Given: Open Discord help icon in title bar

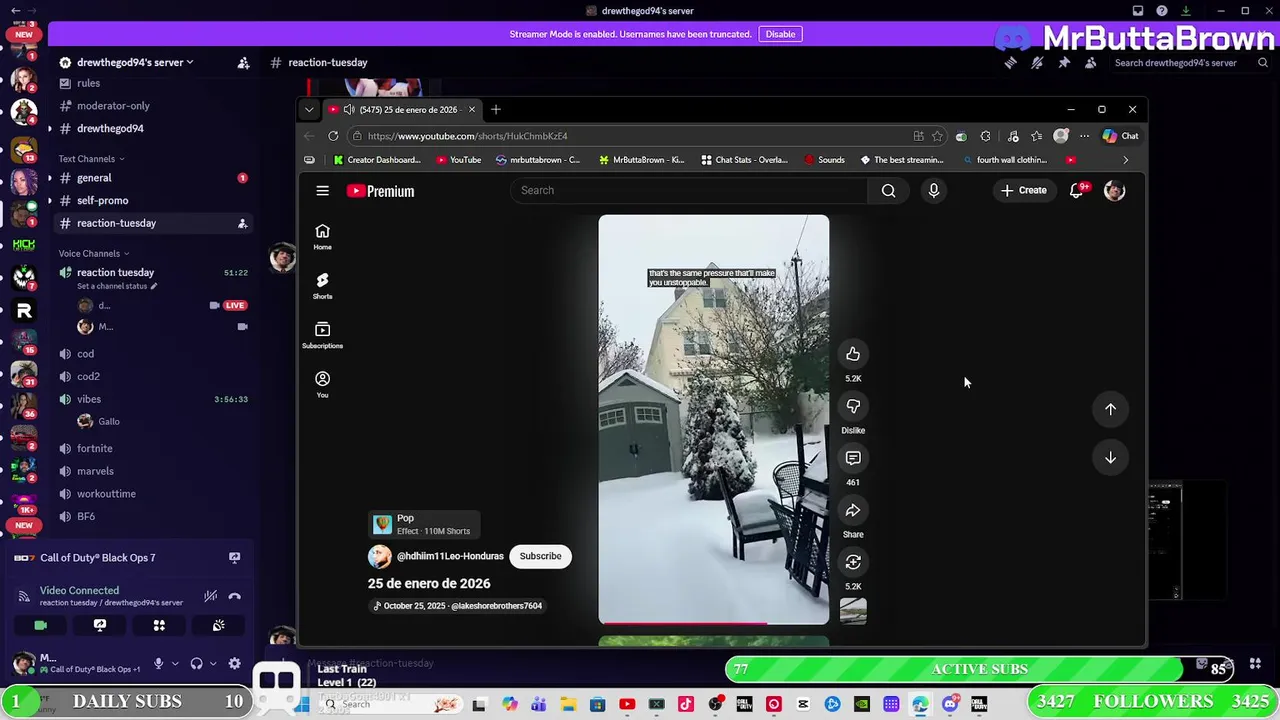Looking at the screenshot, I should pos(1161,11).
